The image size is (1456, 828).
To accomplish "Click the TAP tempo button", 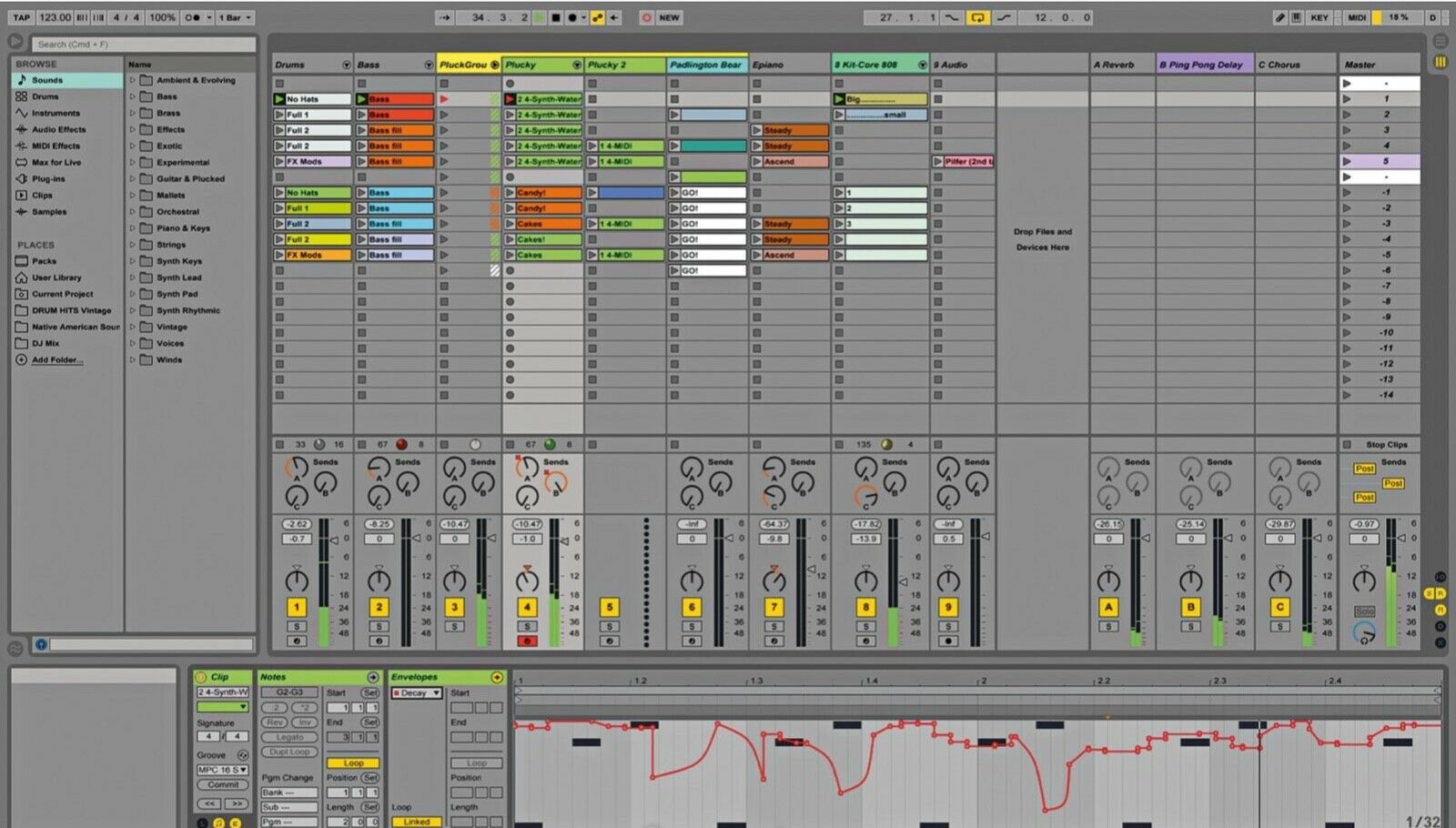I will (x=21, y=17).
